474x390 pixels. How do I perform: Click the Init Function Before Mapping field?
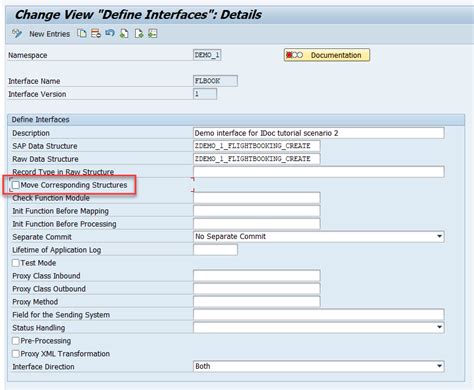pyautogui.click(x=257, y=211)
